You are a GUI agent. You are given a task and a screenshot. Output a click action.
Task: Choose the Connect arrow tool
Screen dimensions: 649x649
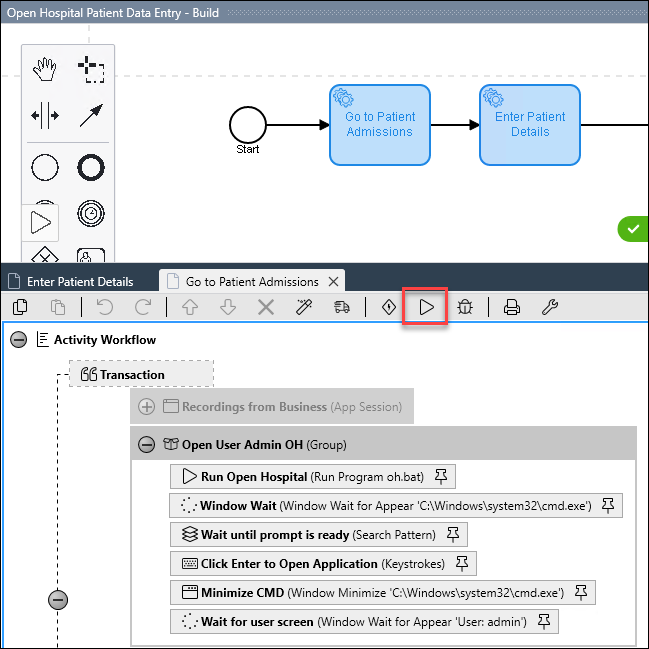tap(91, 116)
